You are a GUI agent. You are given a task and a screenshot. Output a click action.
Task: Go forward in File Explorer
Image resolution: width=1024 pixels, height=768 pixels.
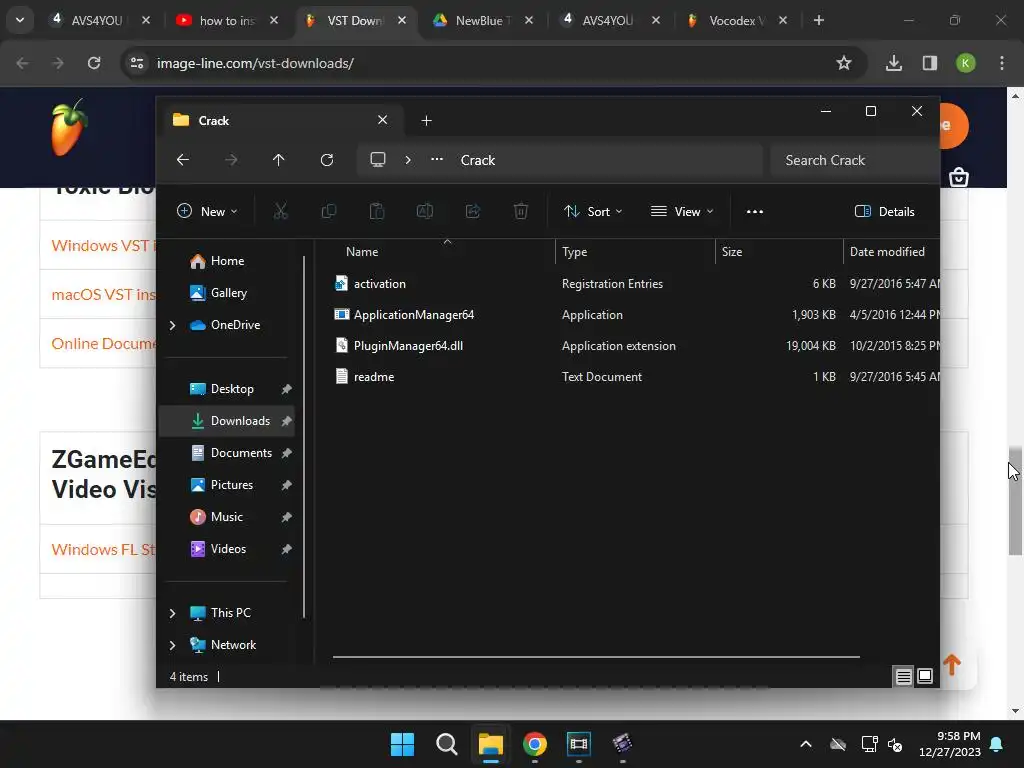(231, 160)
